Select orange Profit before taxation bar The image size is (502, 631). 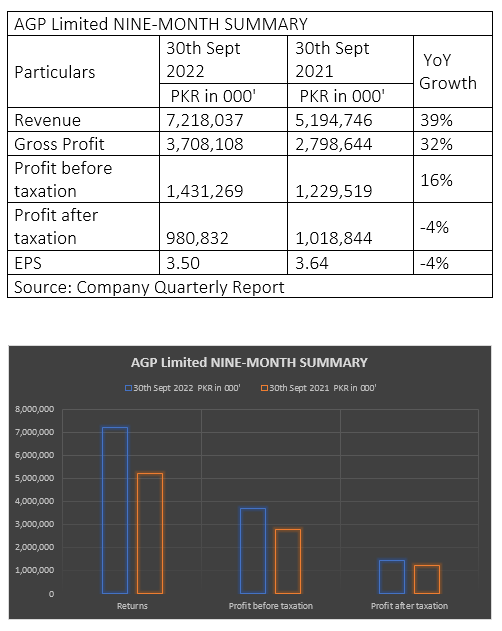288,561
